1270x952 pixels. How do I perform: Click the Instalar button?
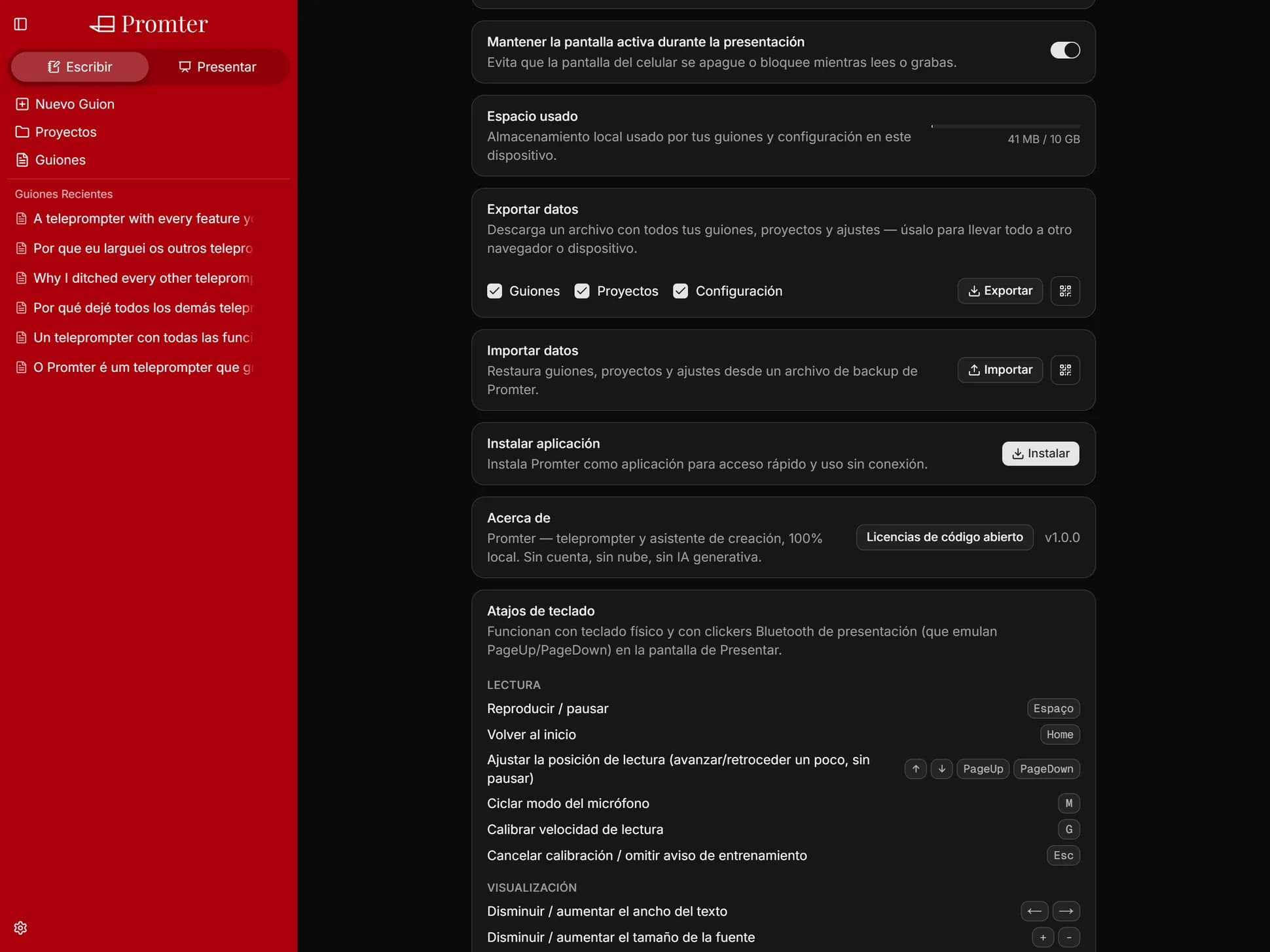click(1040, 454)
